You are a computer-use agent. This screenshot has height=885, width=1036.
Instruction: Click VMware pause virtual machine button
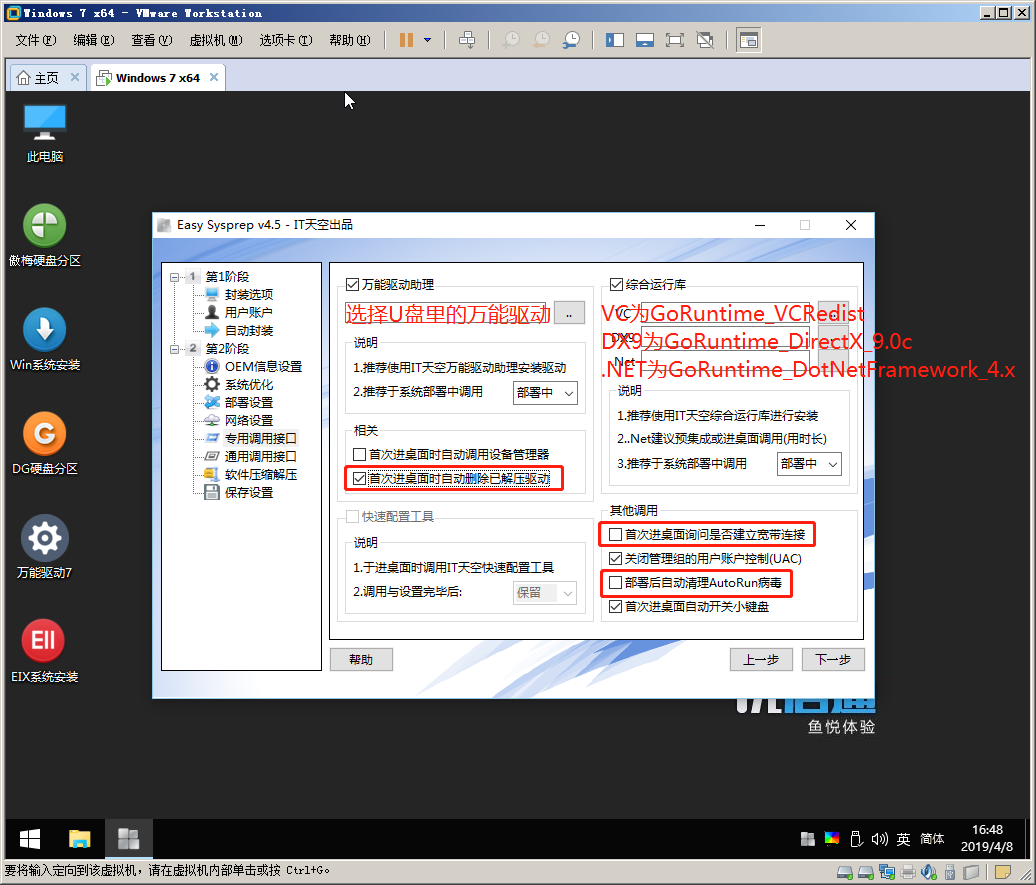point(406,40)
